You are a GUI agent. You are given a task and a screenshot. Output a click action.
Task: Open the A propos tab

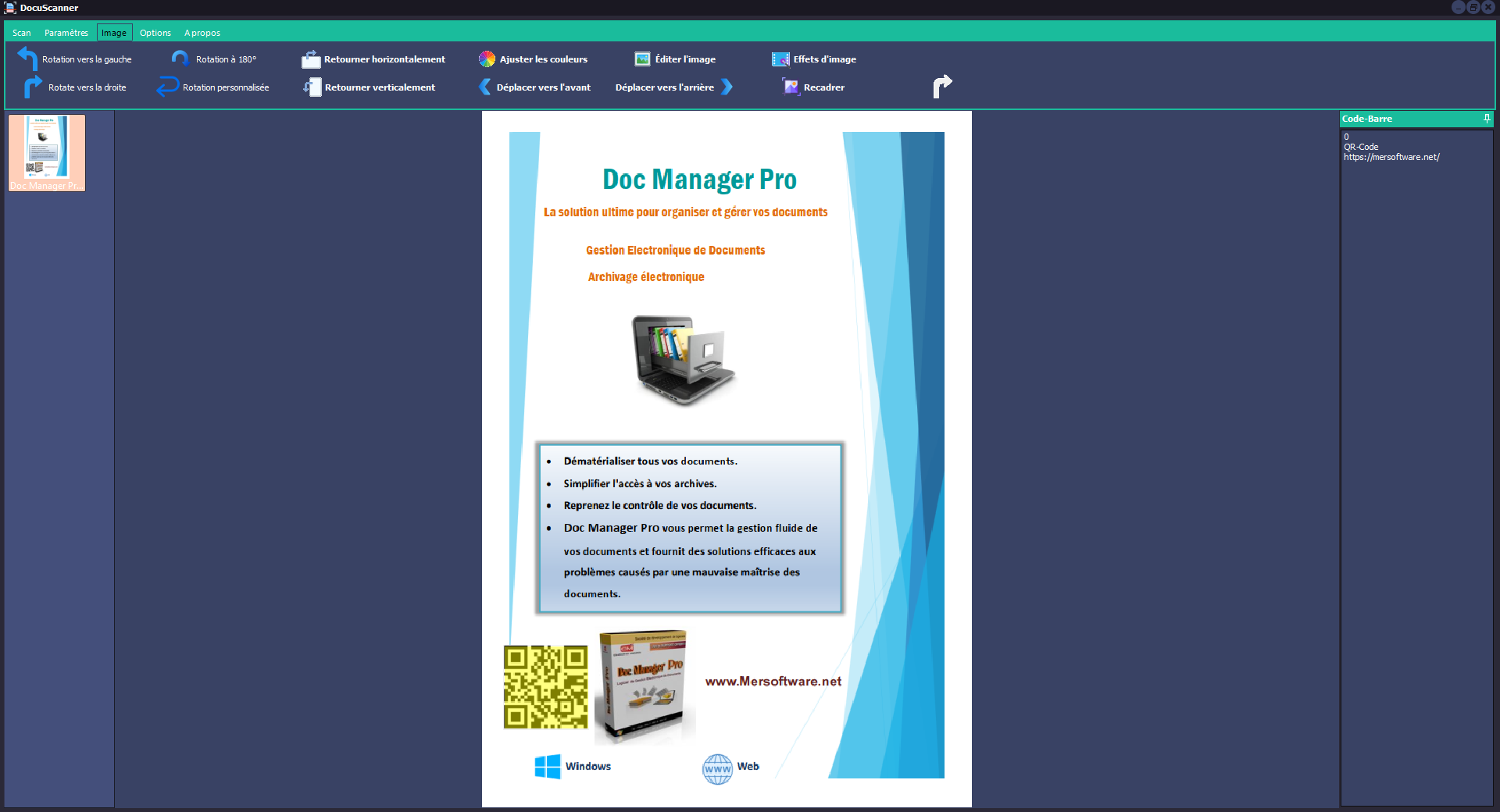(202, 33)
